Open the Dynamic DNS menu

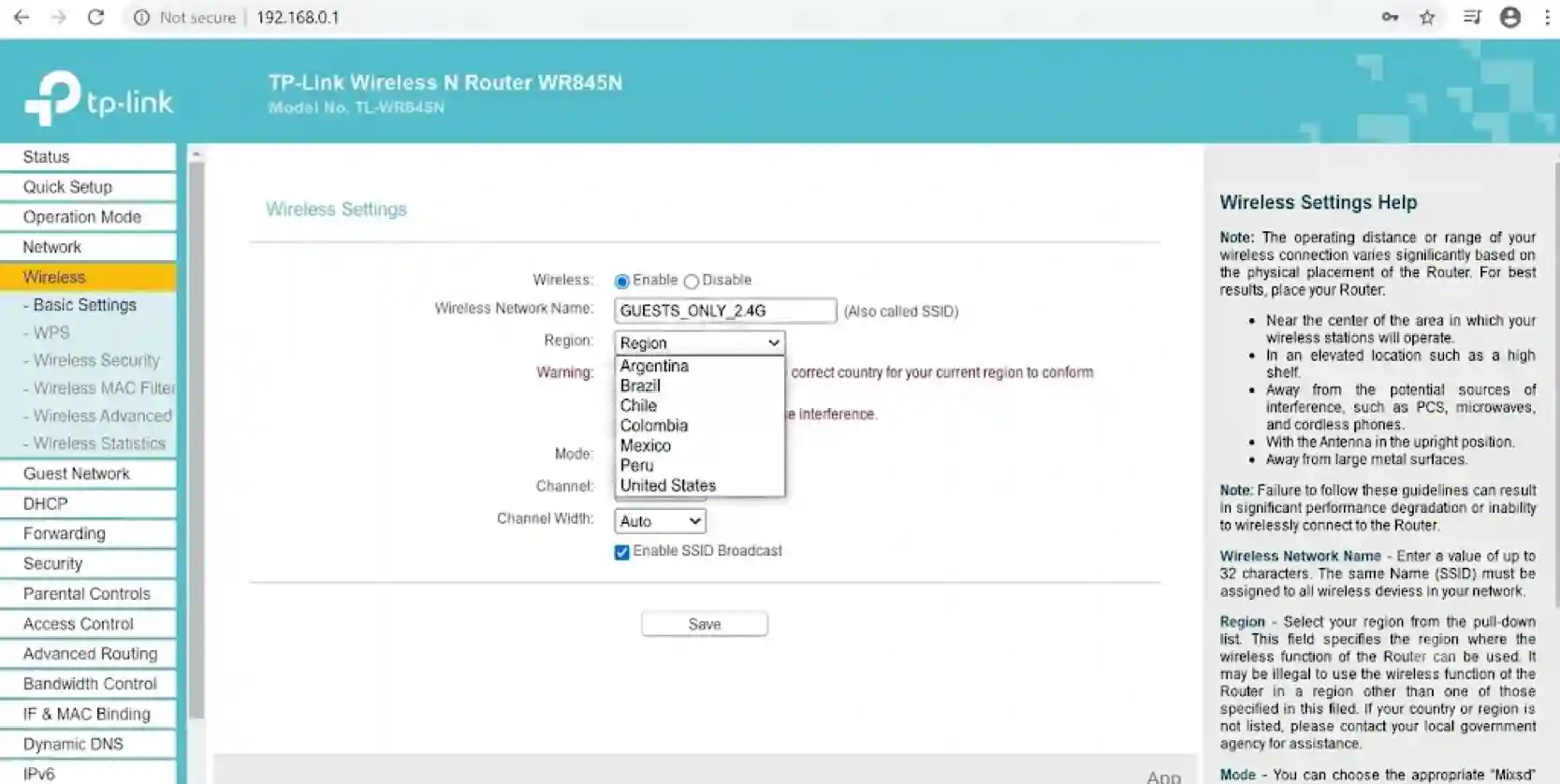point(88,744)
